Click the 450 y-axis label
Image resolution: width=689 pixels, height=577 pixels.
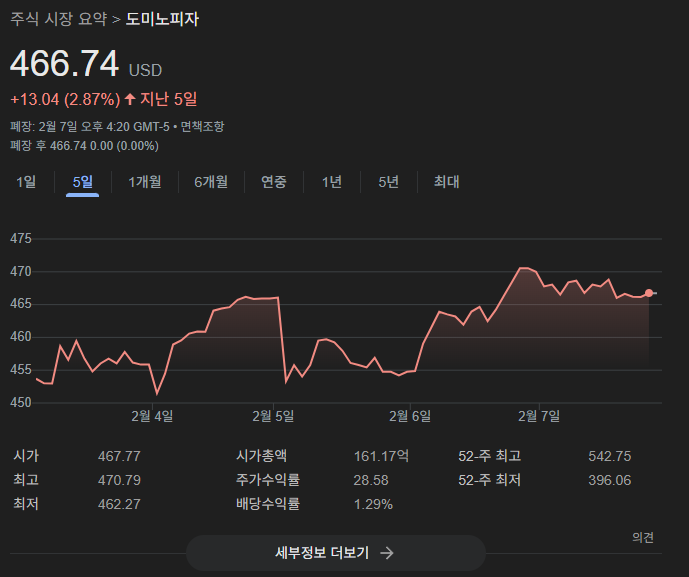pyautogui.click(x=21, y=403)
